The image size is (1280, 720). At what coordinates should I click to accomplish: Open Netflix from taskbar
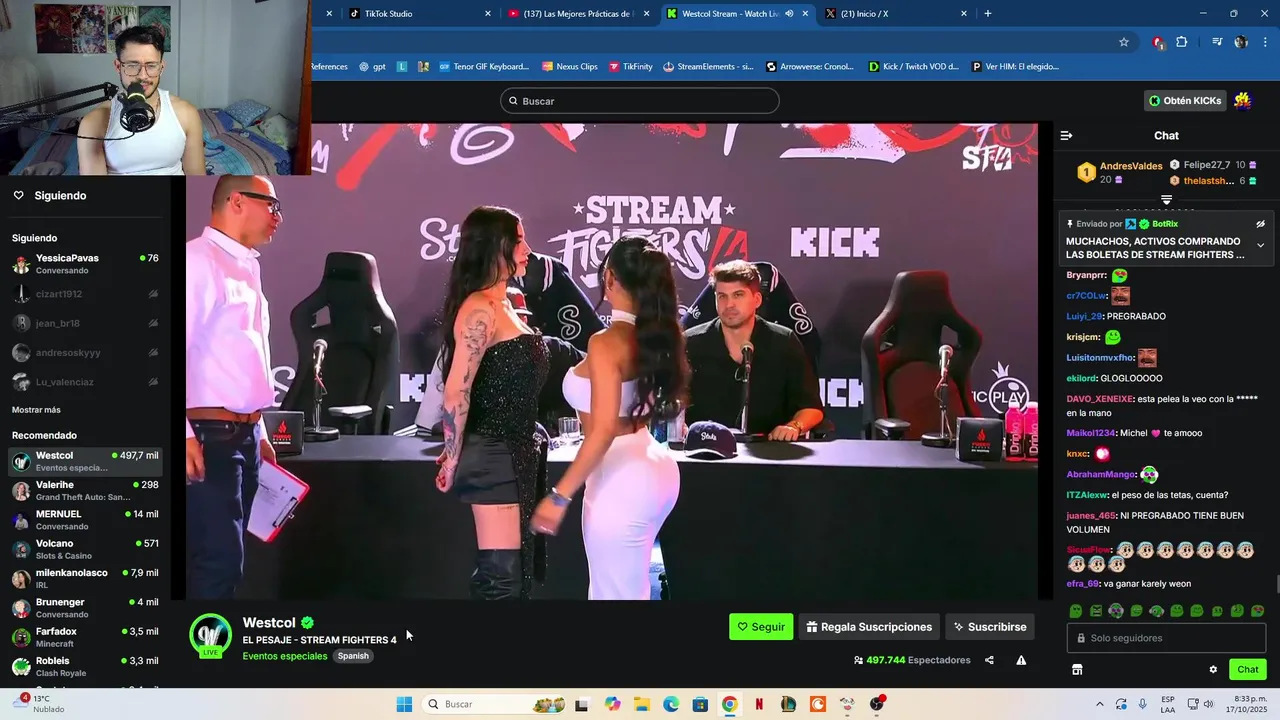[759, 704]
